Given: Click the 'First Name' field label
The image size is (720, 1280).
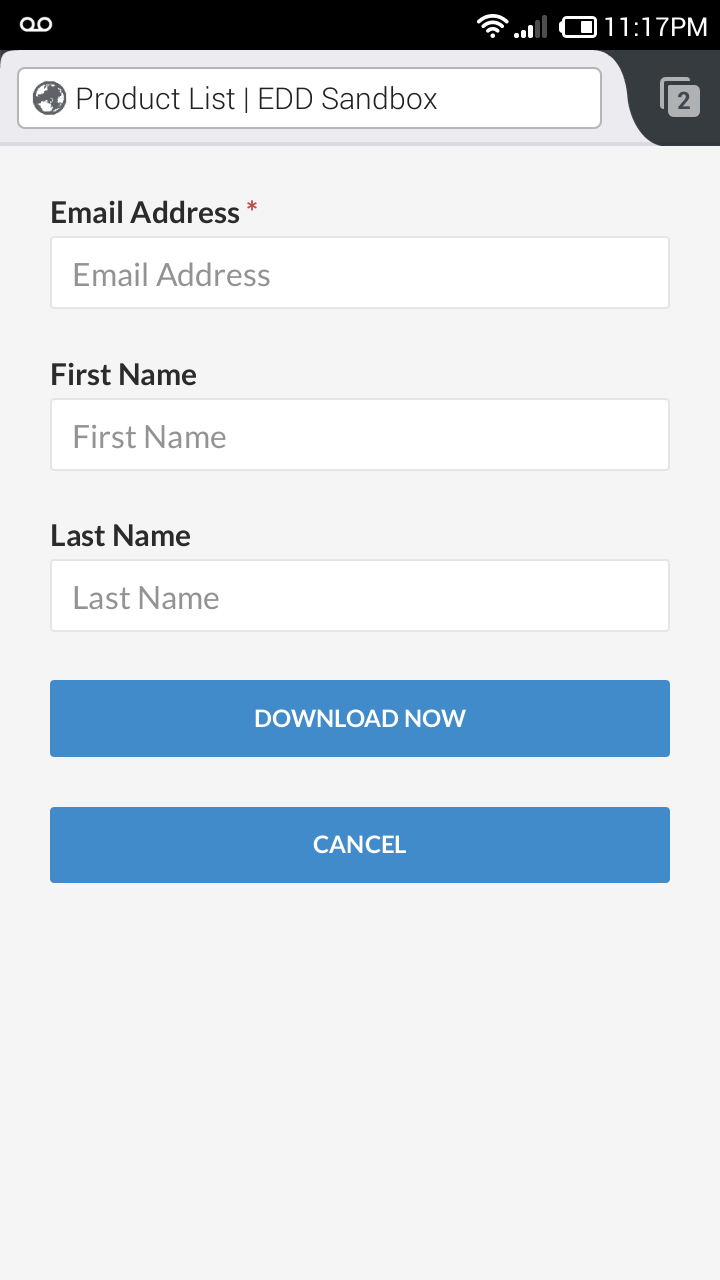Looking at the screenshot, I should 123,374.
